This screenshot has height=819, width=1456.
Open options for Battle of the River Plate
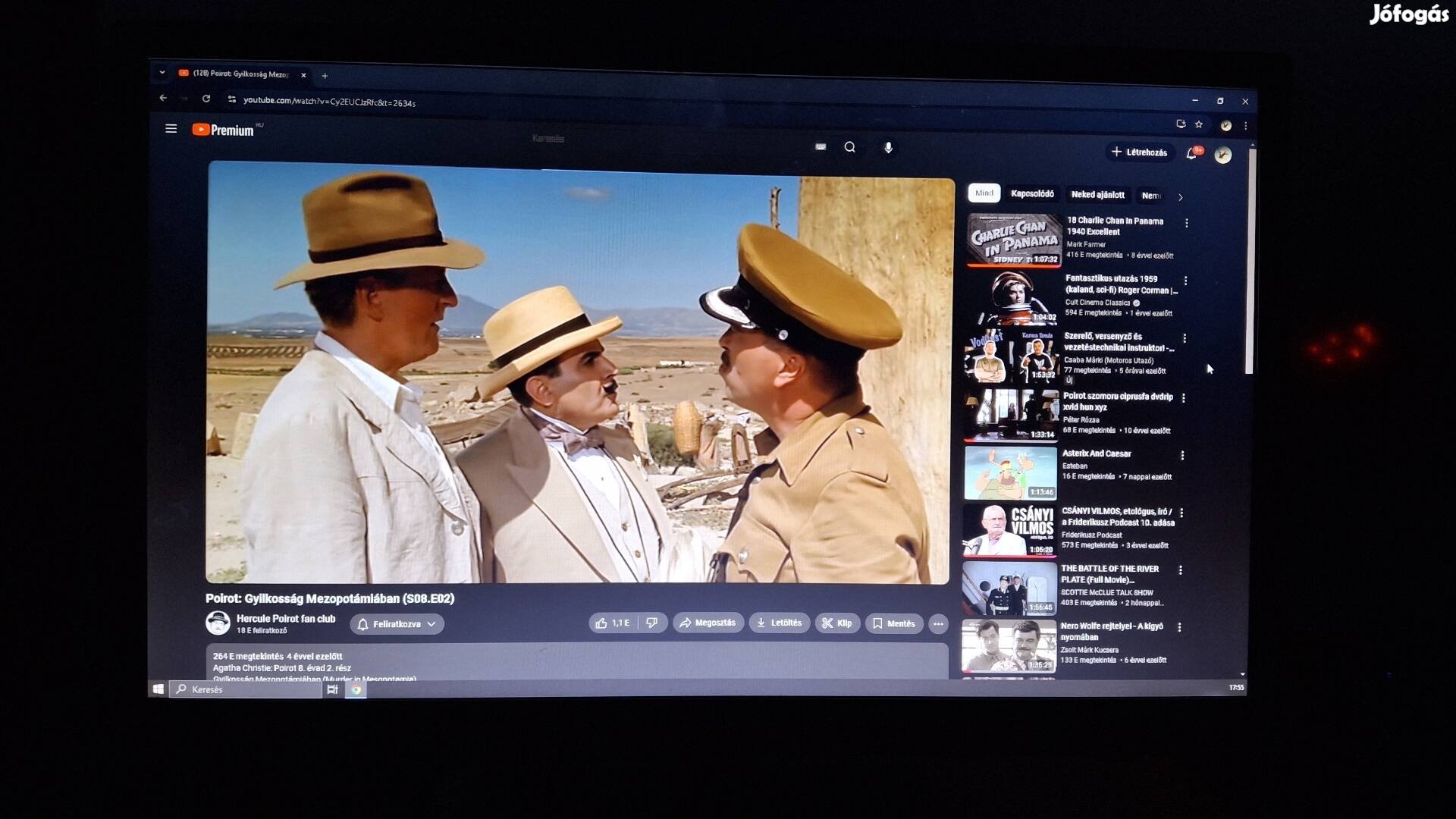pos(1181,570)
